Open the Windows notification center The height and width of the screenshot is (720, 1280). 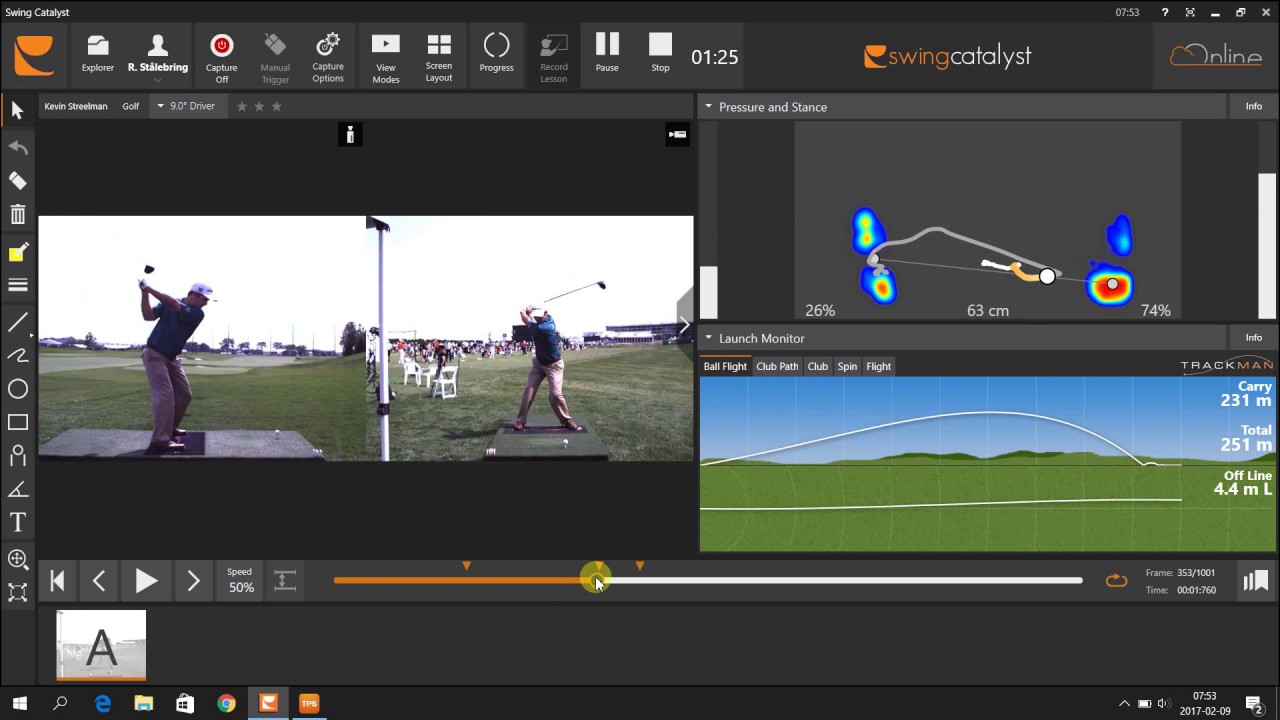1254,703
